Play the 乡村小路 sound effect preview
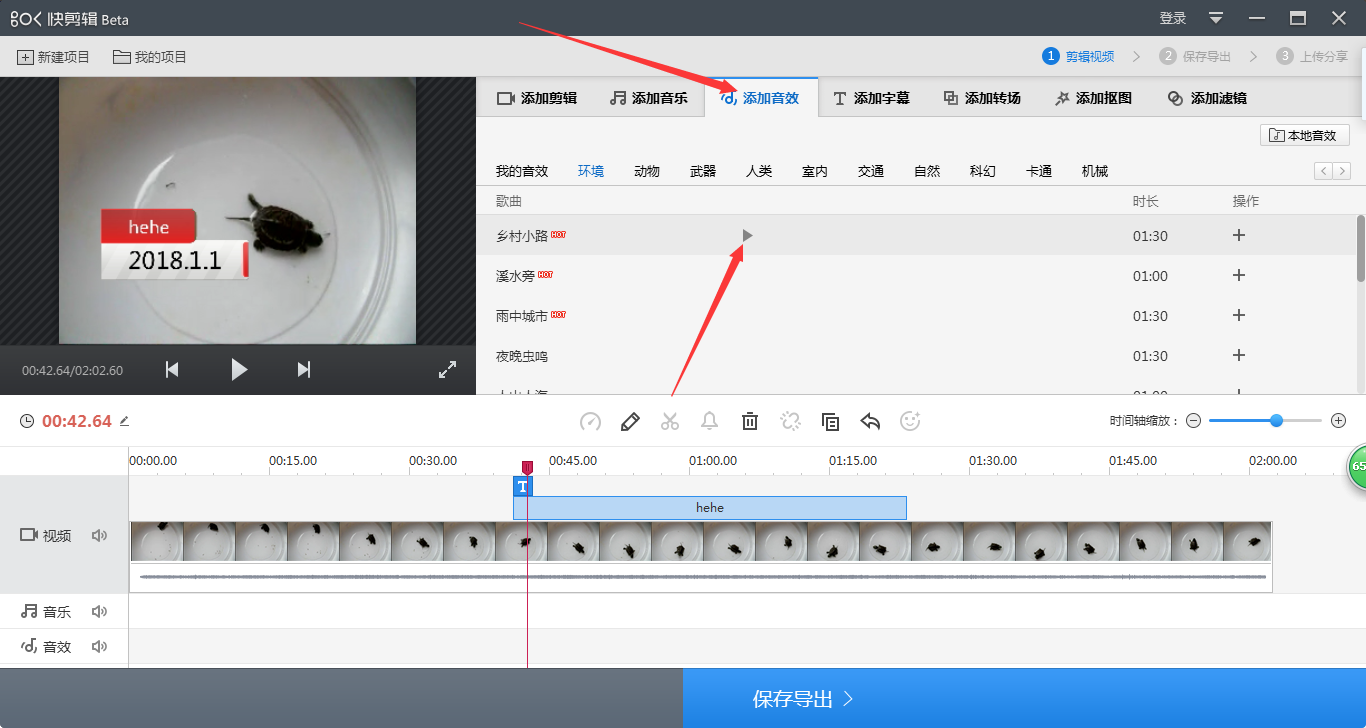 point(747,235)
